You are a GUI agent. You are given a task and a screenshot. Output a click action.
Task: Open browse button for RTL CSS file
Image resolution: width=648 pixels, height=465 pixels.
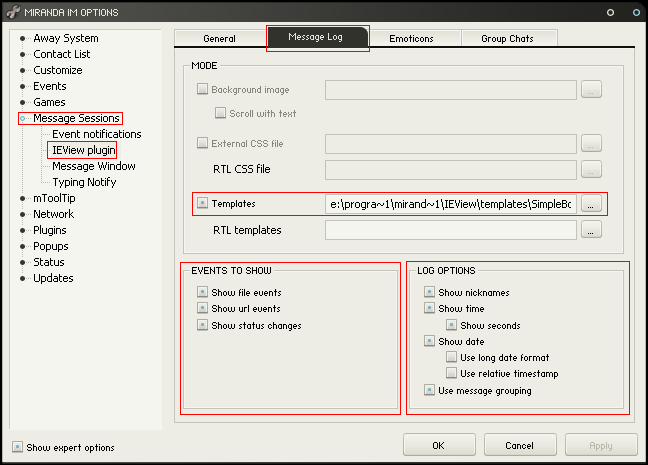(x=591, y=169)
